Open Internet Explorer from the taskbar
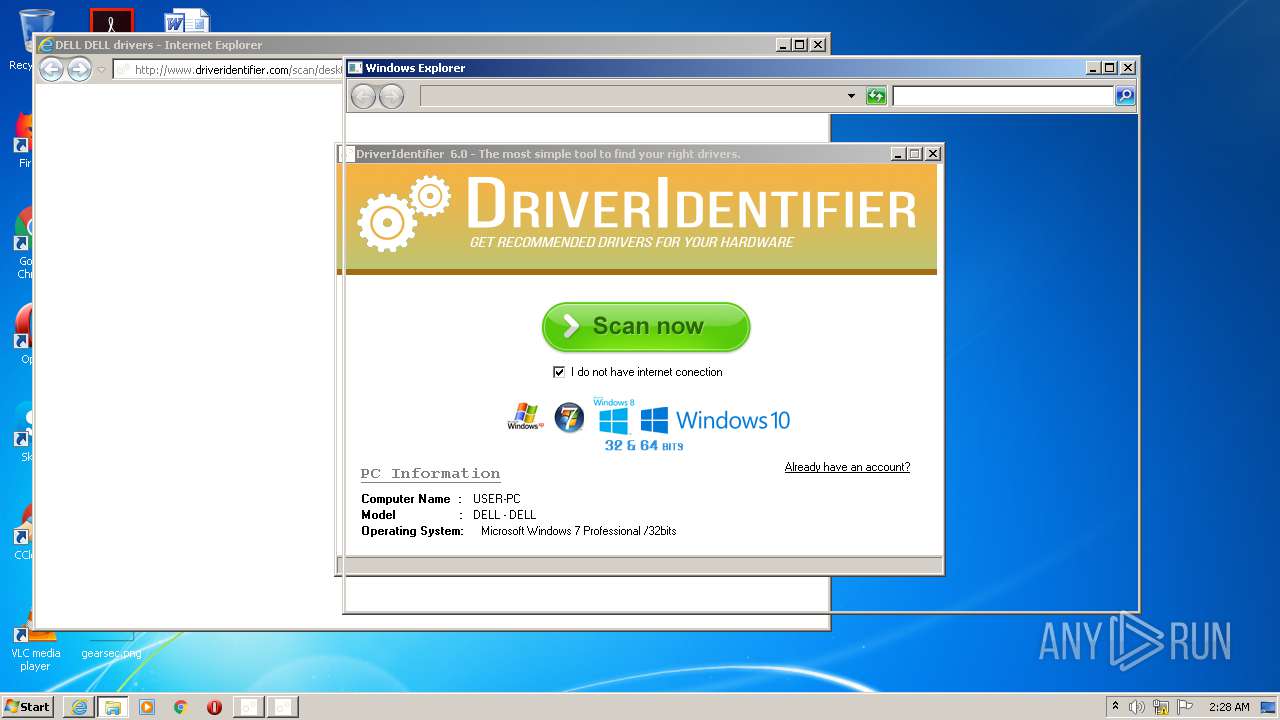The height and width of the screenshot is (720, 1280). tap(79, 707)
